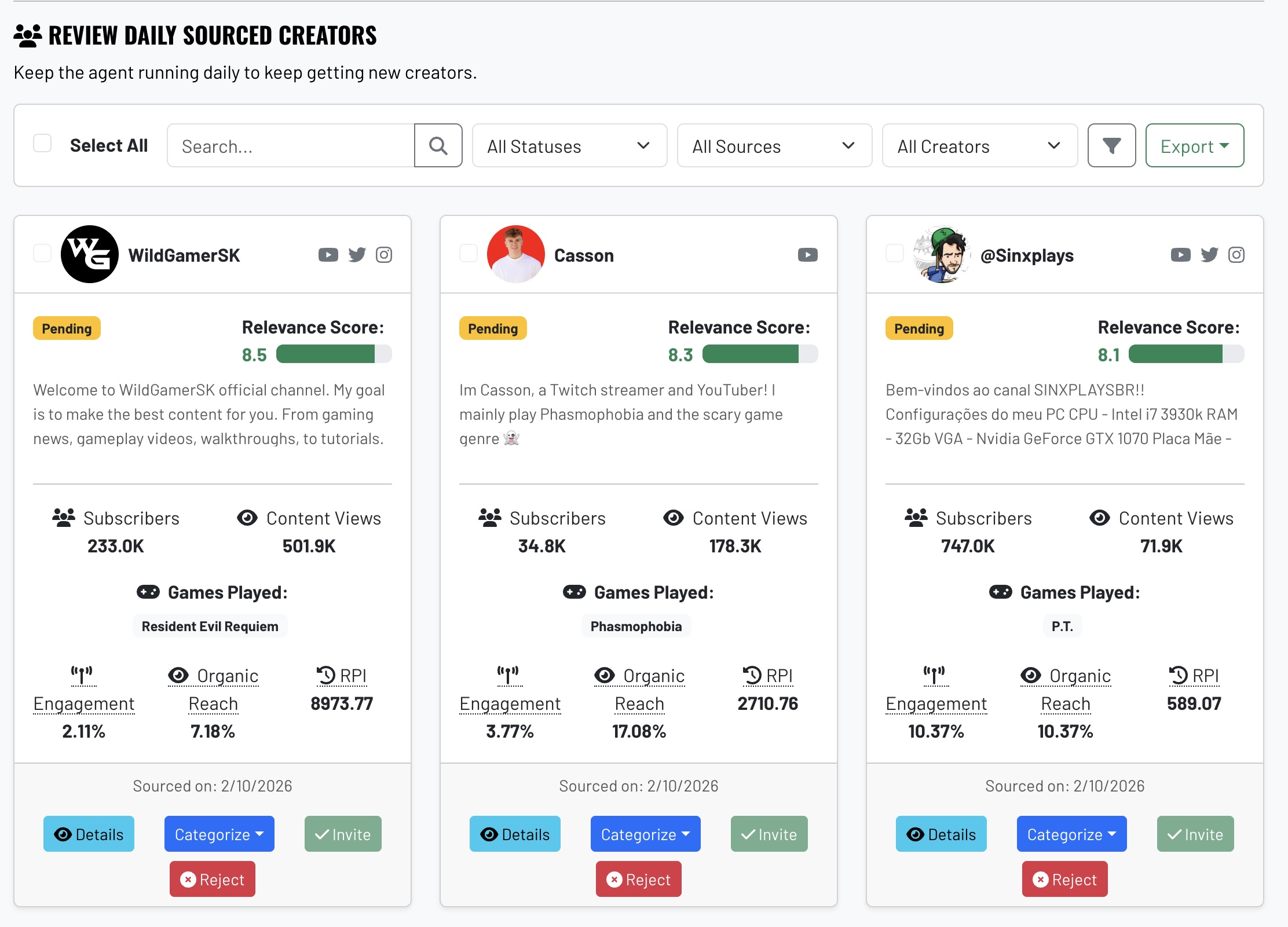Invite @Sinxplays creator
The width and height of the screenshot is (1288, 927).
(1195, 834)
